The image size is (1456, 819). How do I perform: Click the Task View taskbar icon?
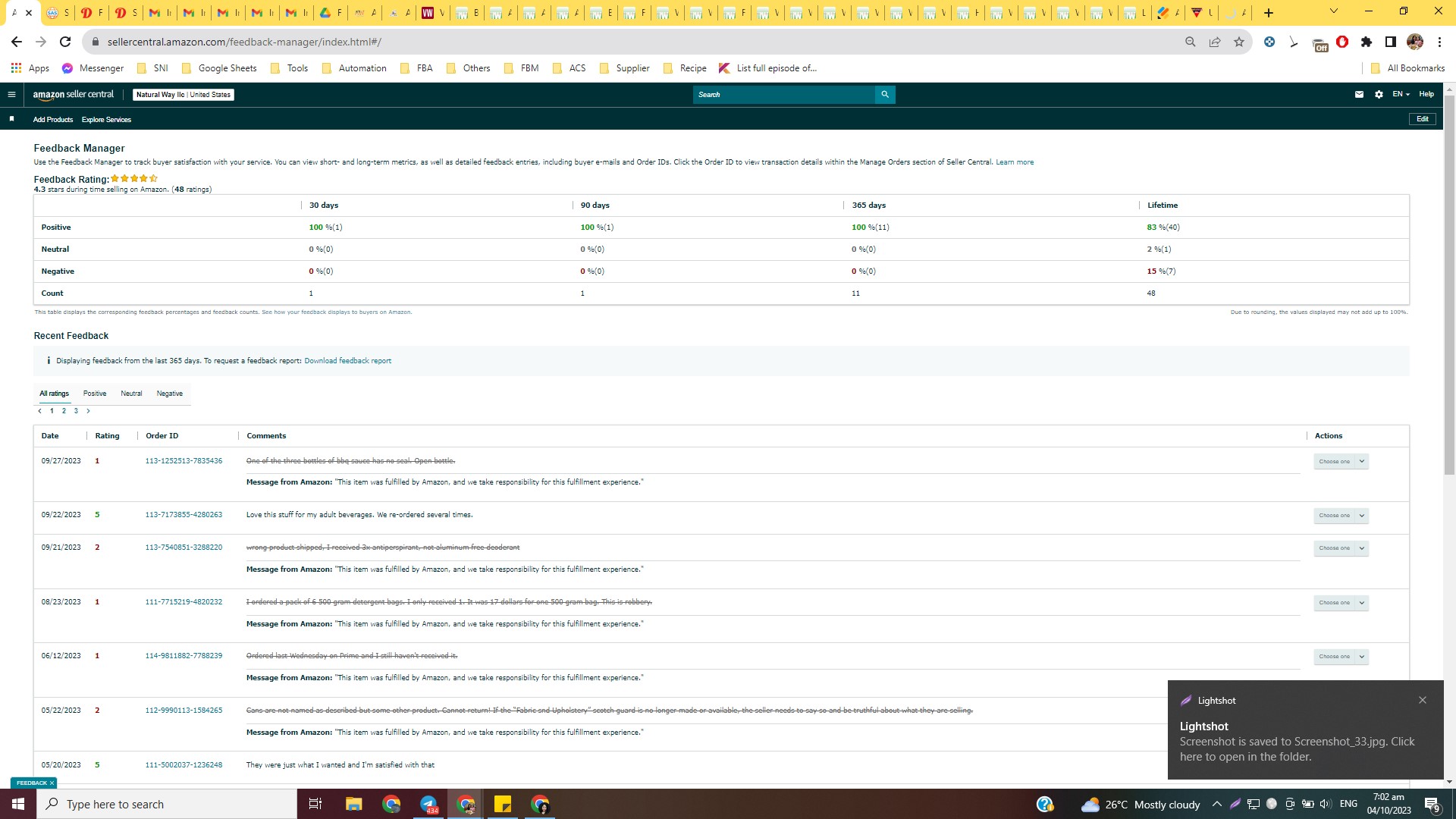pyautogui.click(x=315, y=804)
